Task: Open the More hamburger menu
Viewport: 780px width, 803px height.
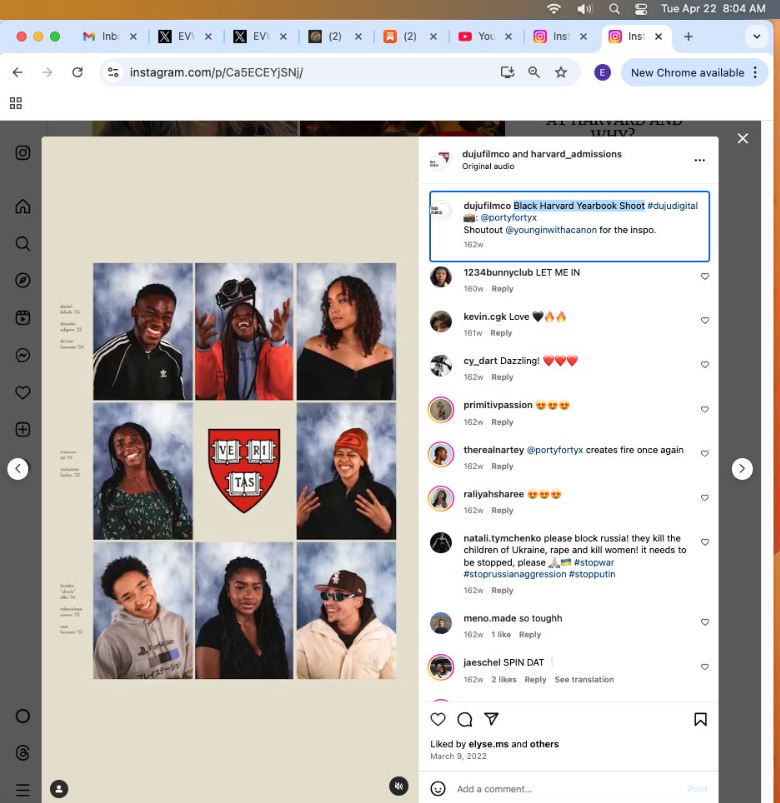Action: [23, 790]
